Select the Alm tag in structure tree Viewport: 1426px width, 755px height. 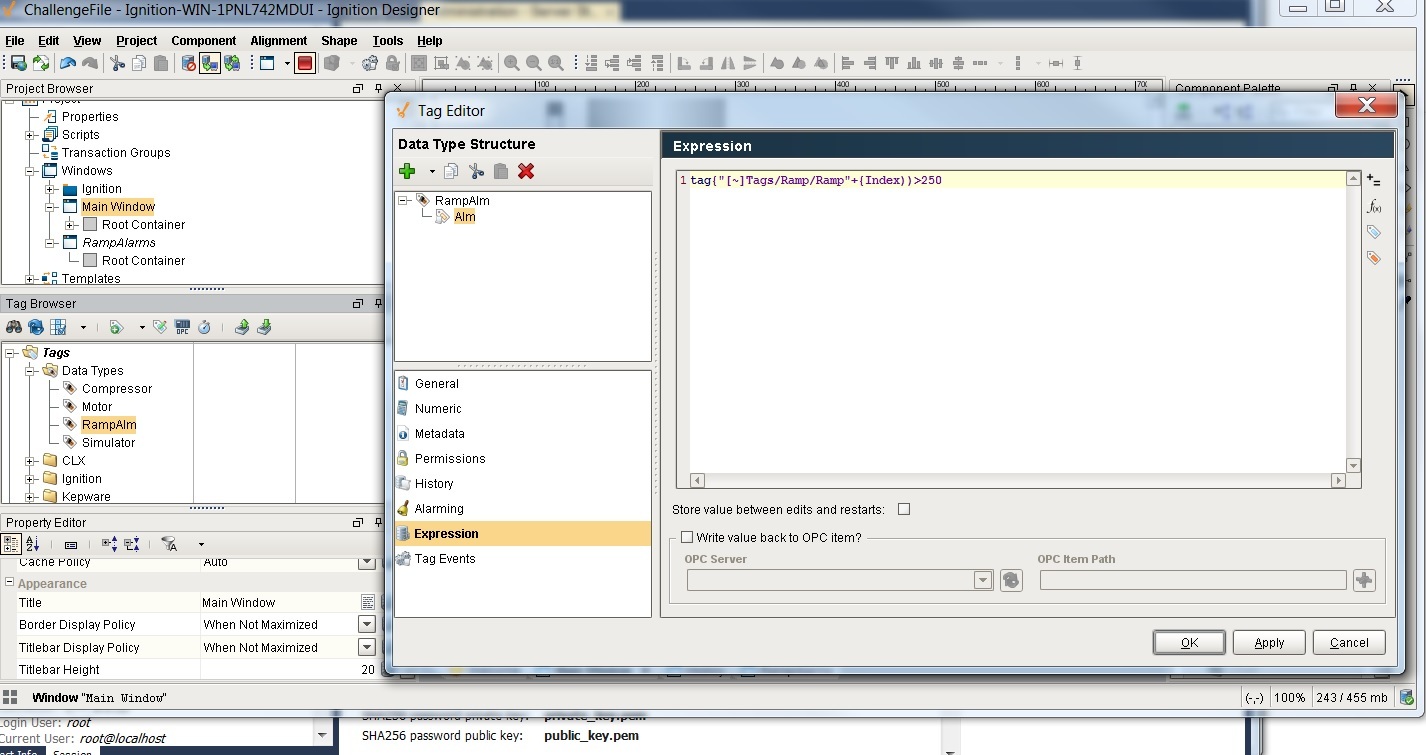(464, 216)
